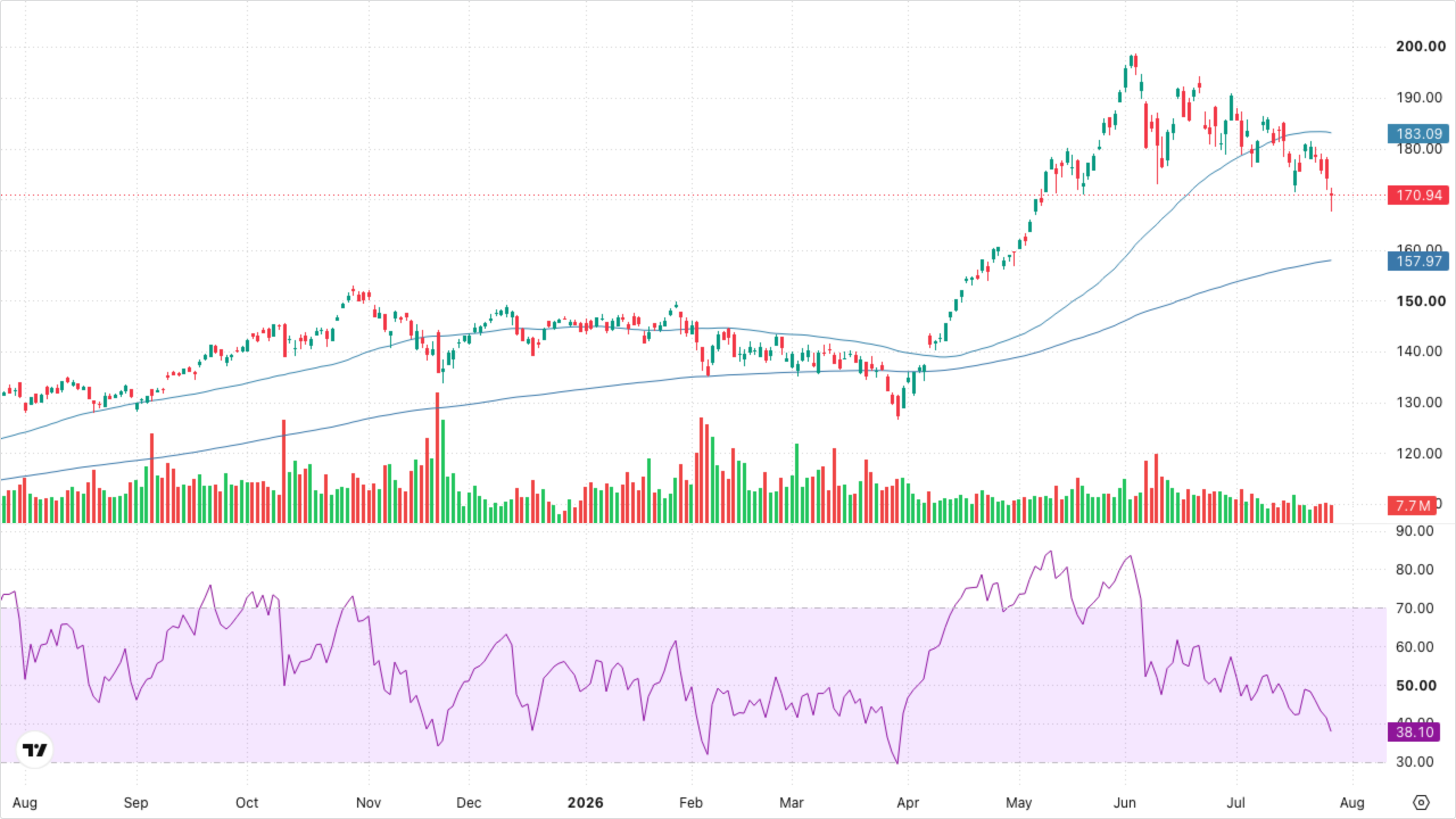Click the RSI 30.00 oversold level label
The width and height of the screenshot is (1456, 819).
(1414, 762)
